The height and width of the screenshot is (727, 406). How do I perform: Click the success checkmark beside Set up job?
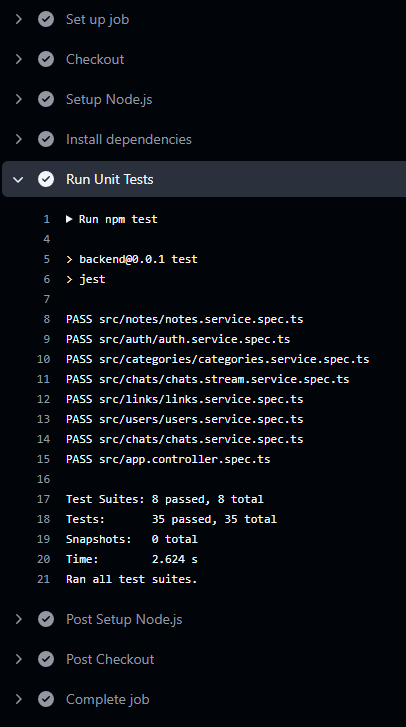(x=46, y=19)
